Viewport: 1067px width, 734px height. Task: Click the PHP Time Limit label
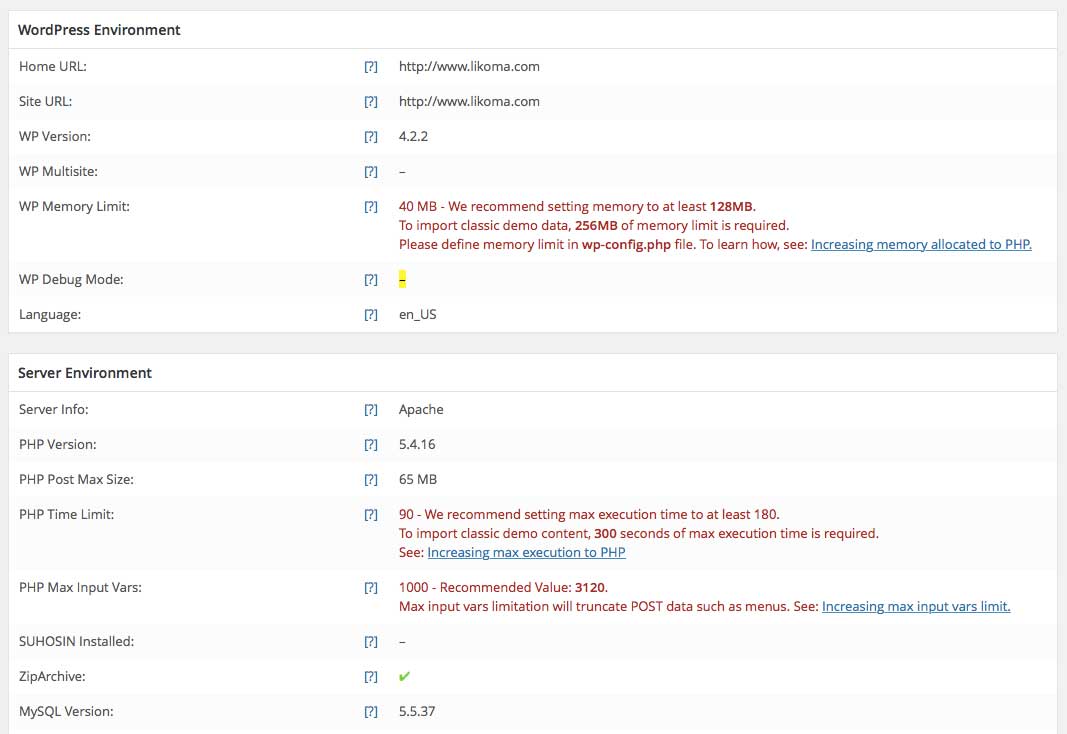click(x=66, y=514)
